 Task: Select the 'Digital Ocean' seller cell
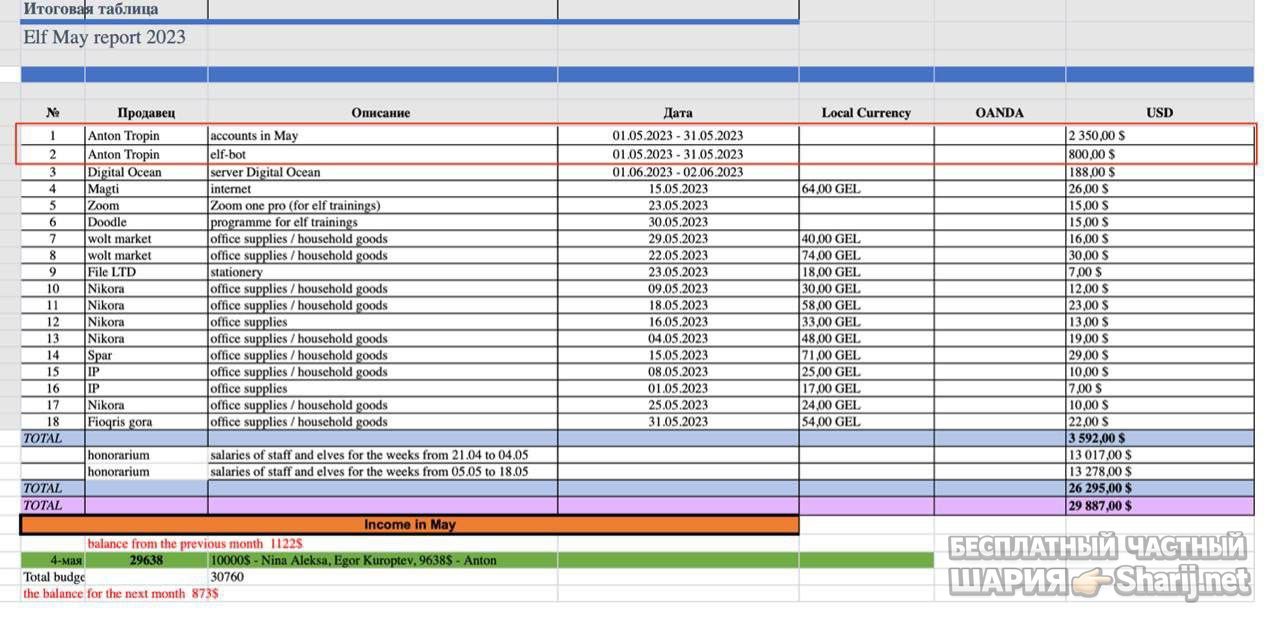pos(146,172)
